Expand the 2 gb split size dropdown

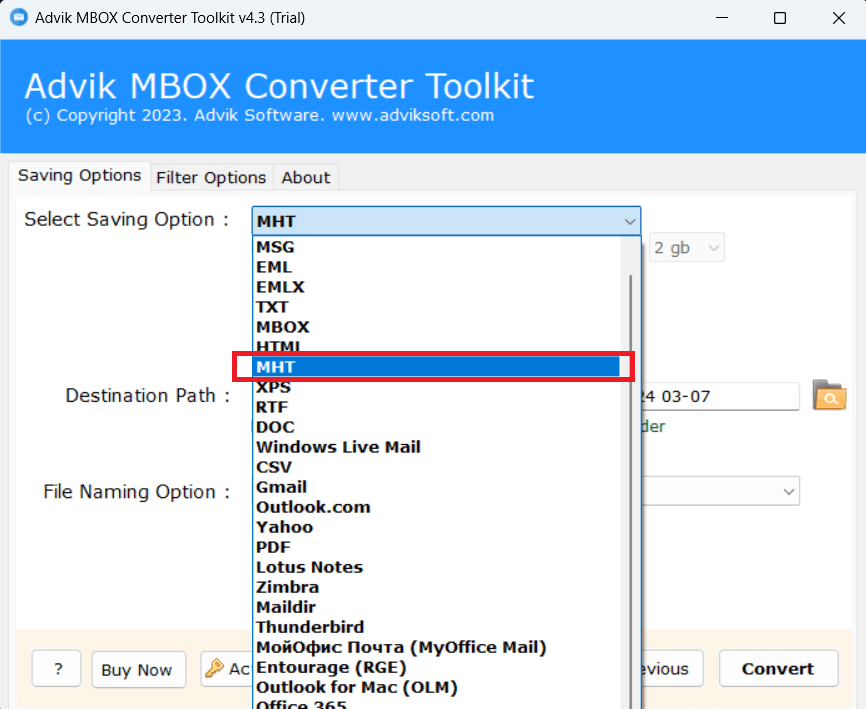687,248
